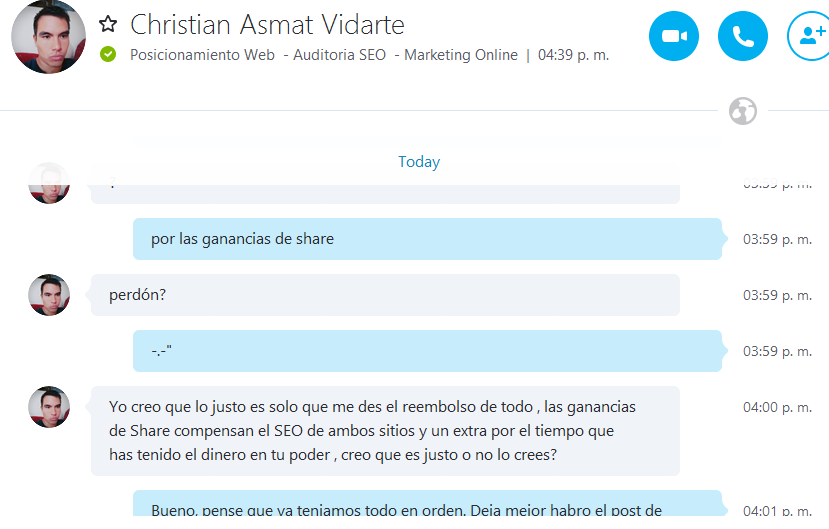
Task: Select the partially visible 'Bueno, pense' message
Action: [427, 503]
